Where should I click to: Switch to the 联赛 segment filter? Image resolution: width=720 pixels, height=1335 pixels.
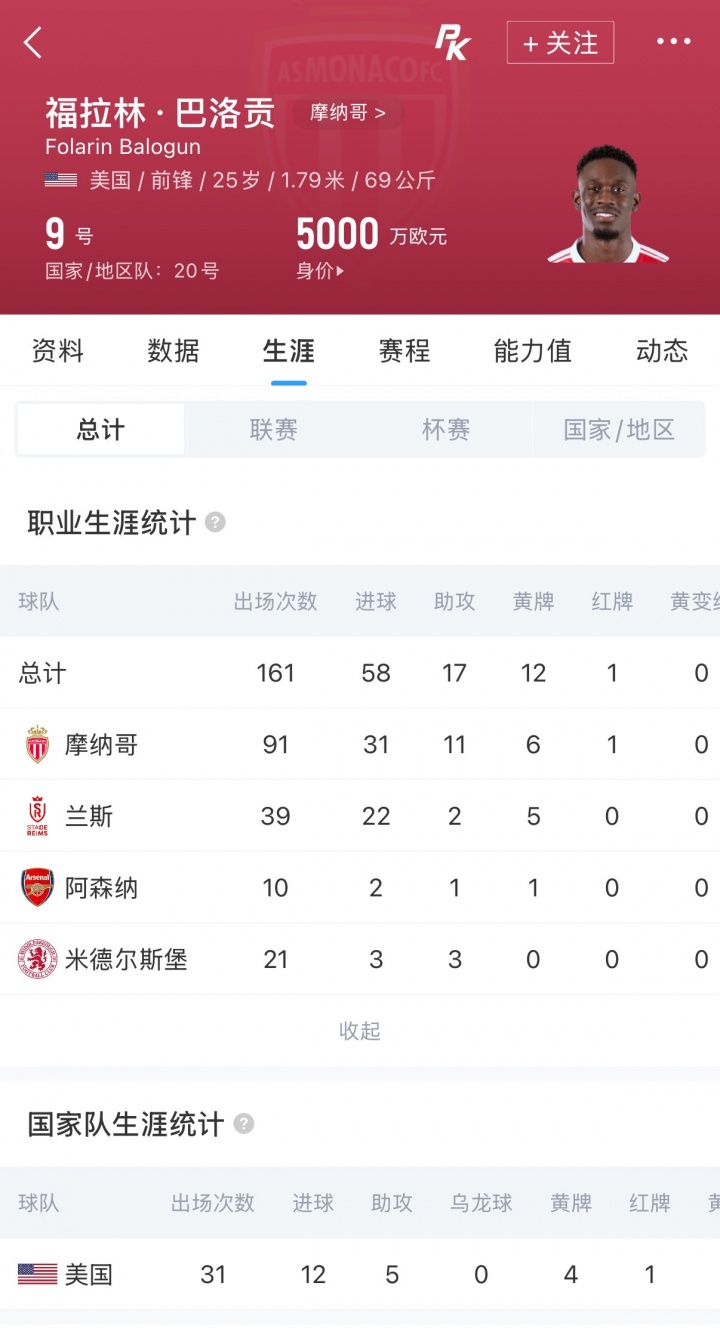click(273, 430)
